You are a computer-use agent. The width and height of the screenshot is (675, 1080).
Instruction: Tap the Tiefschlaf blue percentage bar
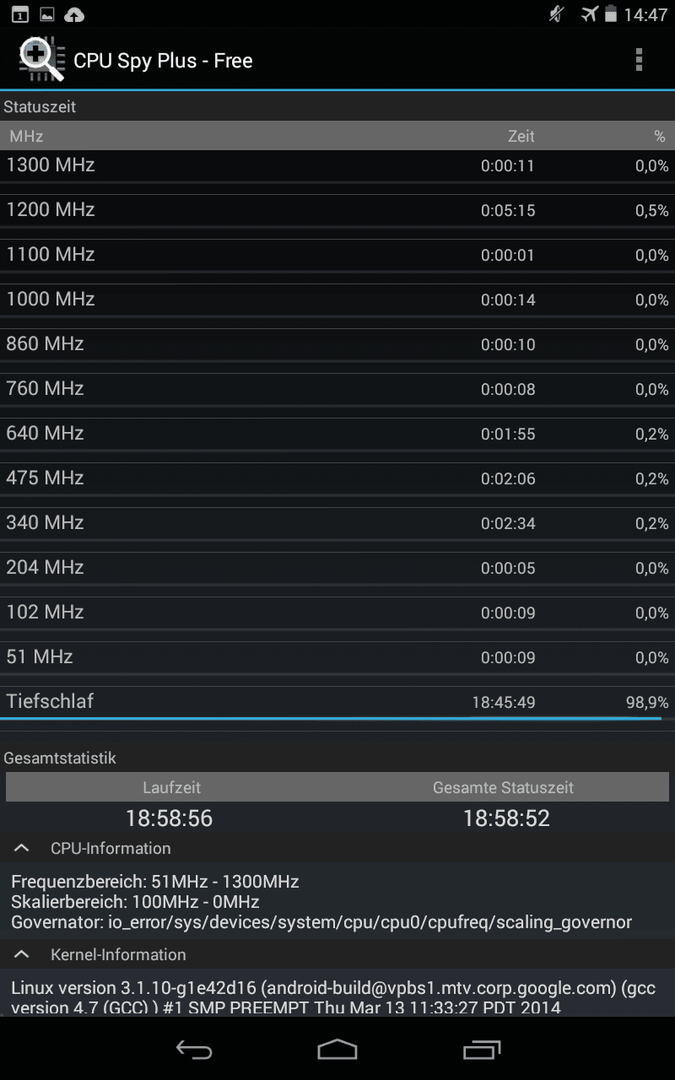coord(331,718)
